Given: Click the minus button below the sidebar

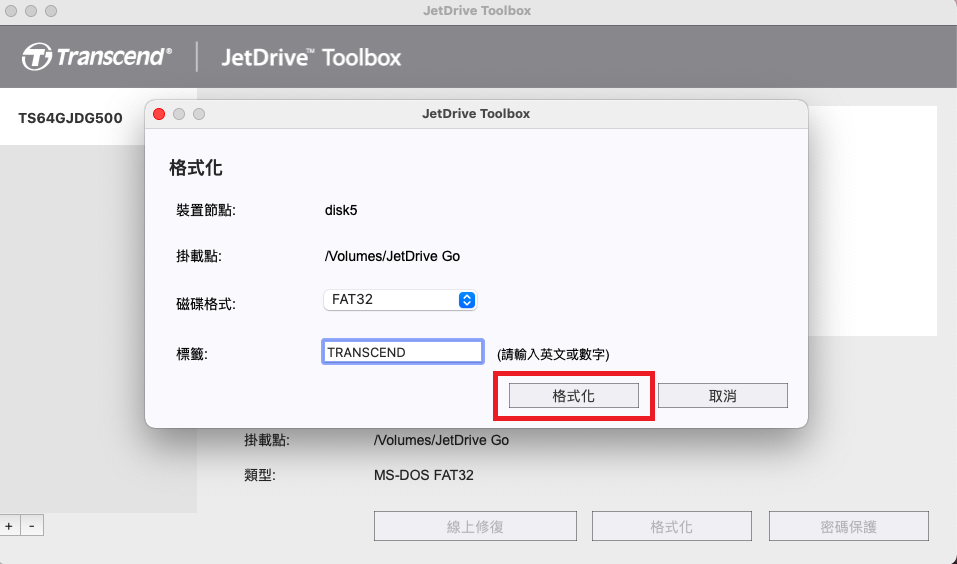Looking at the screenshot, I should 32,526.
